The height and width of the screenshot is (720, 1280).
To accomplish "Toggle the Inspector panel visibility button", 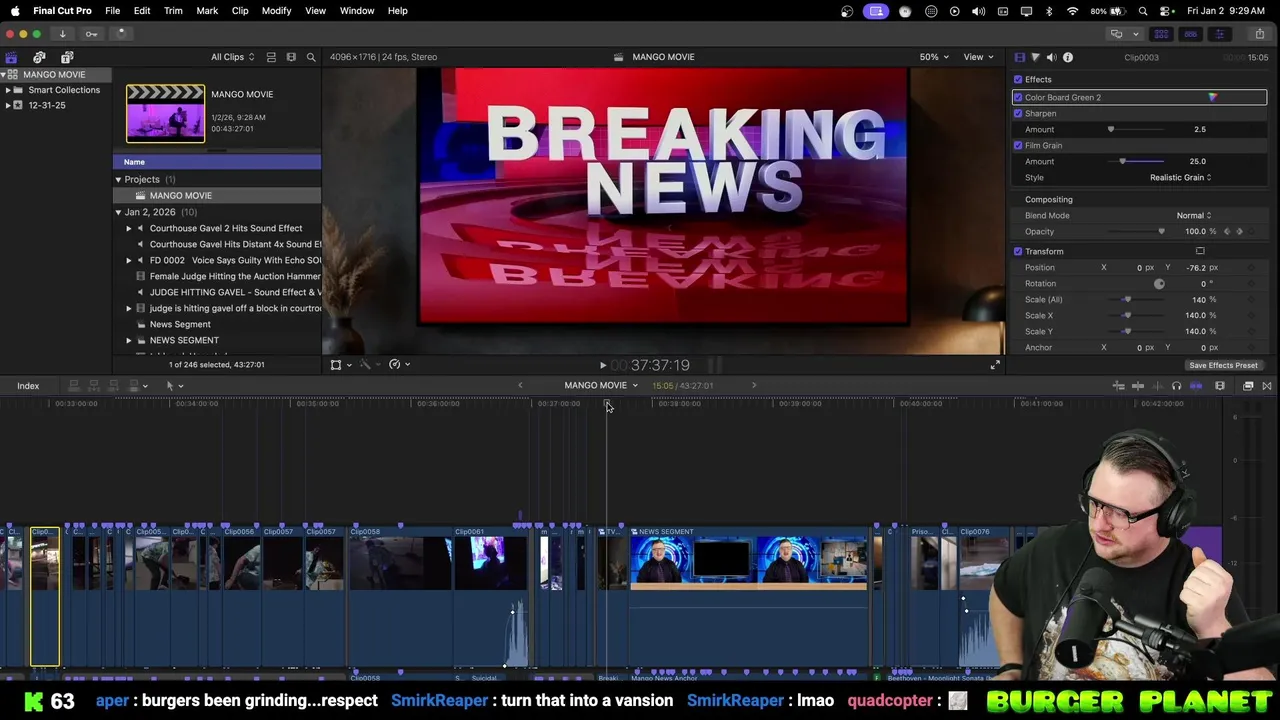I will click(1219, 34).
